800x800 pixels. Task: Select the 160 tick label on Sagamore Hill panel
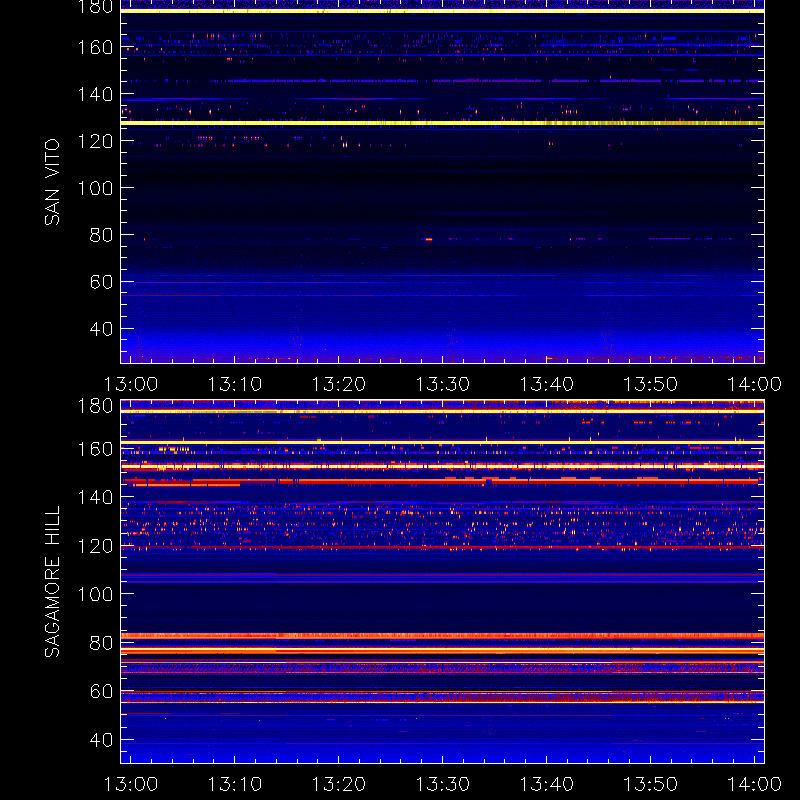click(95, 449)
